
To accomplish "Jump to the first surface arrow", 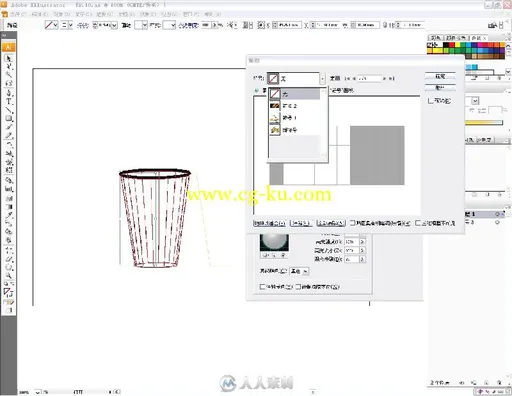I will coord(347,79).
